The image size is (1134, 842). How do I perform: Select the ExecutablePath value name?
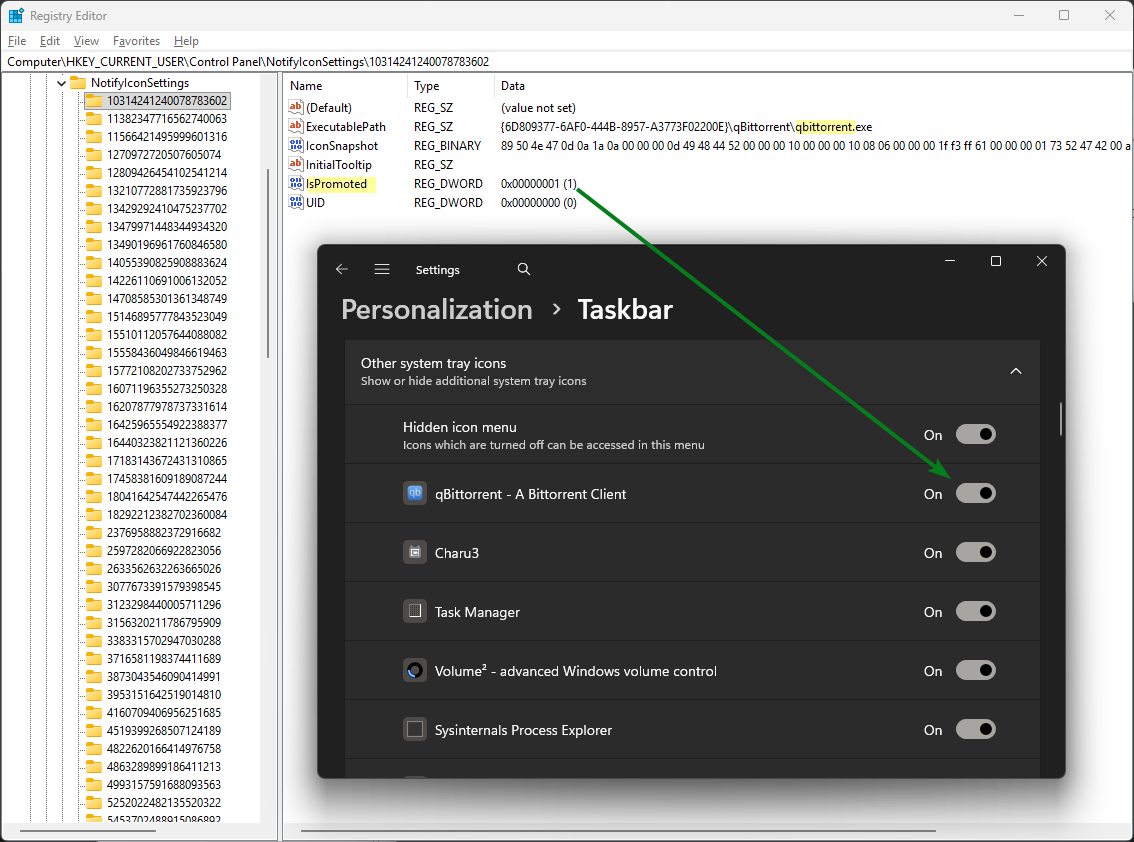346,127
